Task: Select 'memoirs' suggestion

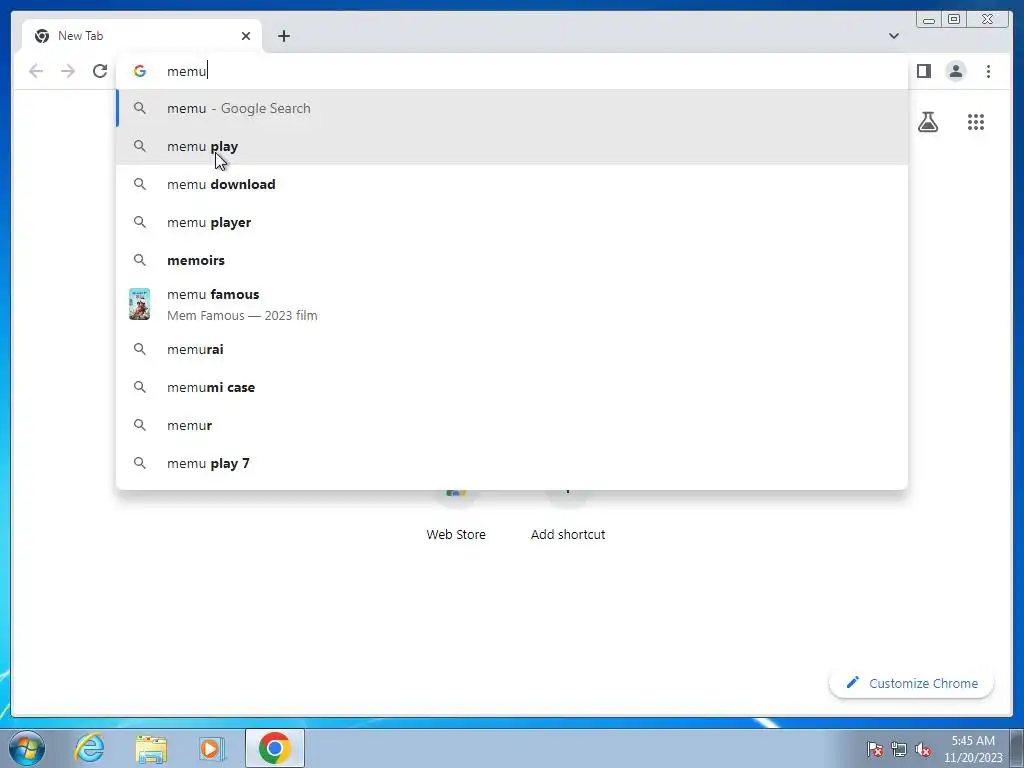Action: click(512, 260)
